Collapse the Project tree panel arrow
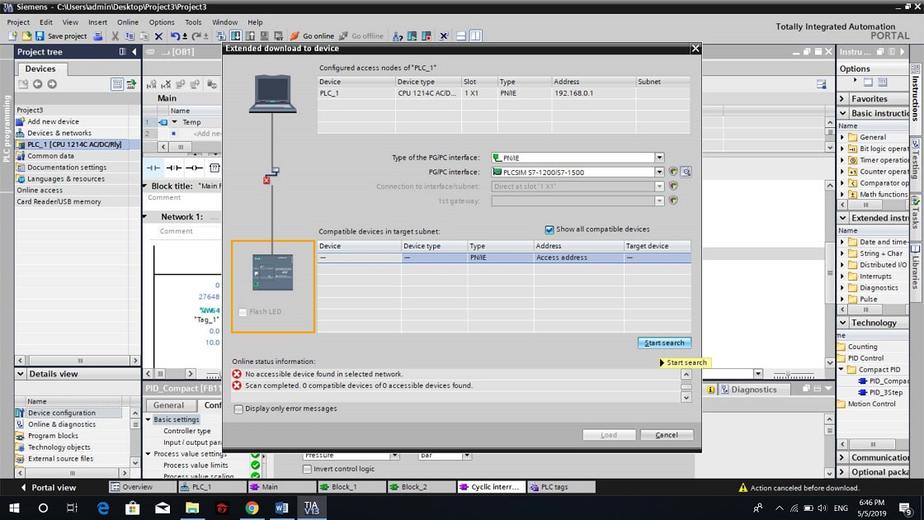Viewport: 924px width, 520px height. pyautogui.click(x=133, y=51)
